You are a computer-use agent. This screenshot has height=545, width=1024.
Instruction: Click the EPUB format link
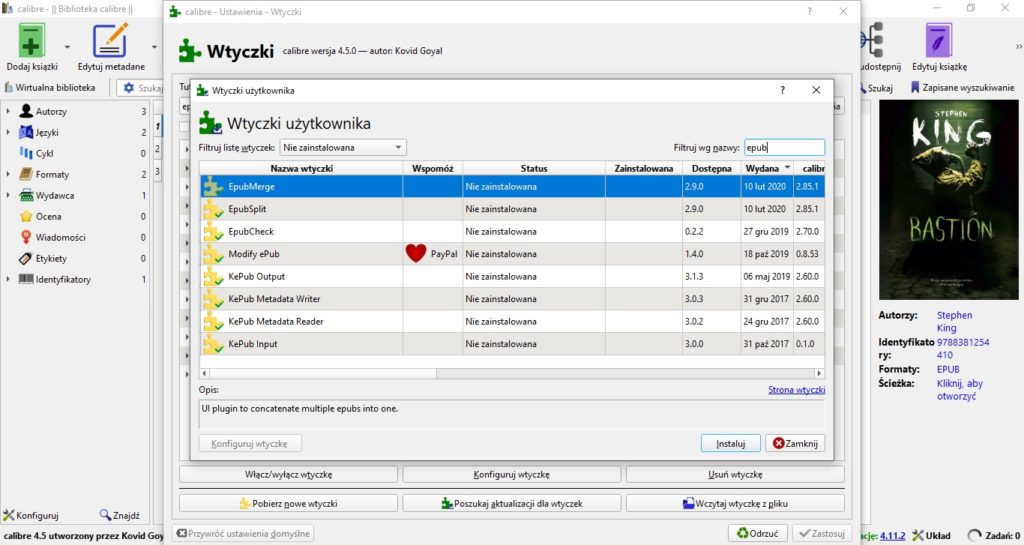(x=948, y=369)
